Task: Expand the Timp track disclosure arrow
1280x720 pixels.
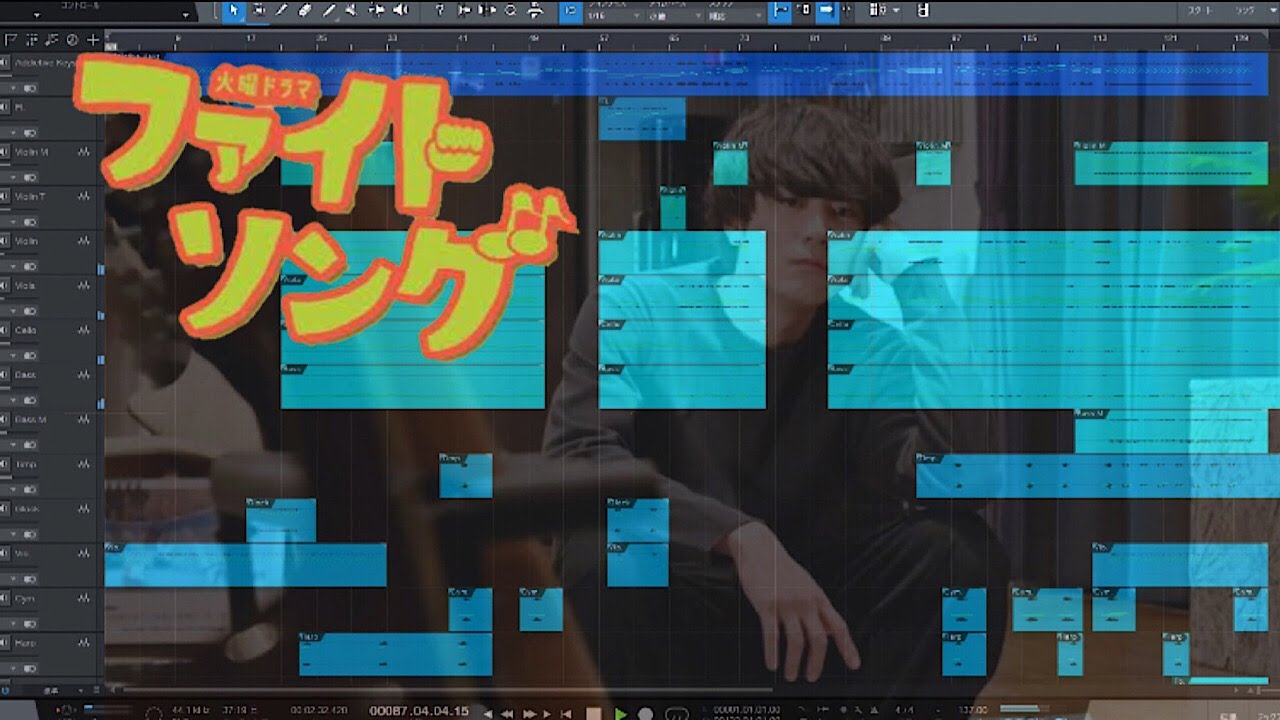Action: 14,490
